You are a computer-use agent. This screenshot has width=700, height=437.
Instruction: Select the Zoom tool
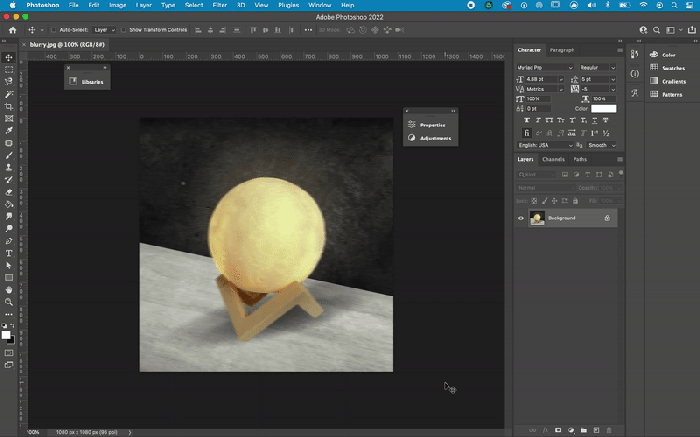pos(8,302)
